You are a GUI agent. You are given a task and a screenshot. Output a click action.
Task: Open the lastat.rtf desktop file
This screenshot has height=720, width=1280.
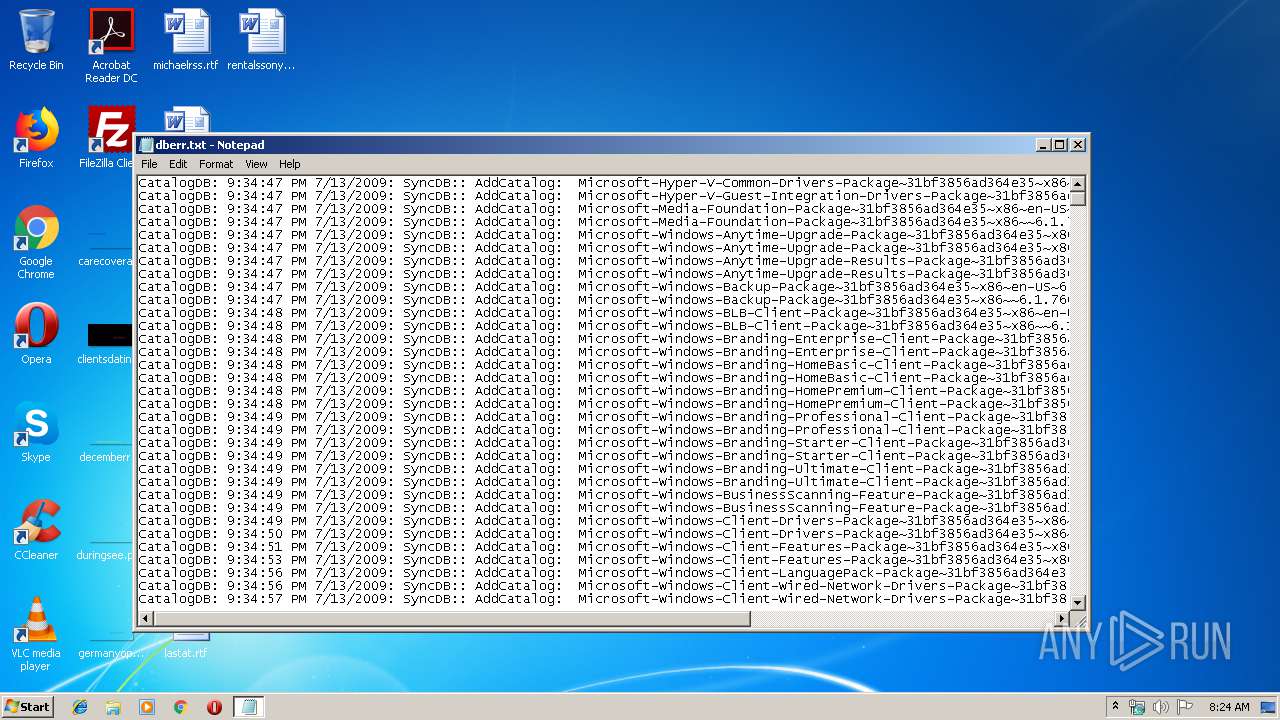click(186, 646)
